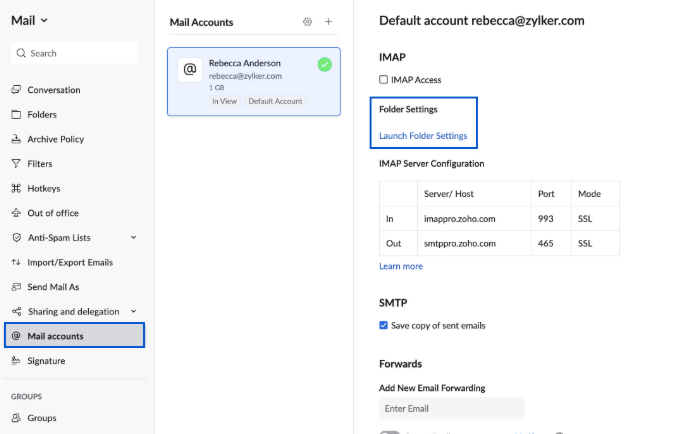Click the @ avatar on Rebecca Anderson card
This screenshot has height=434, width=688.
(190, 69)
